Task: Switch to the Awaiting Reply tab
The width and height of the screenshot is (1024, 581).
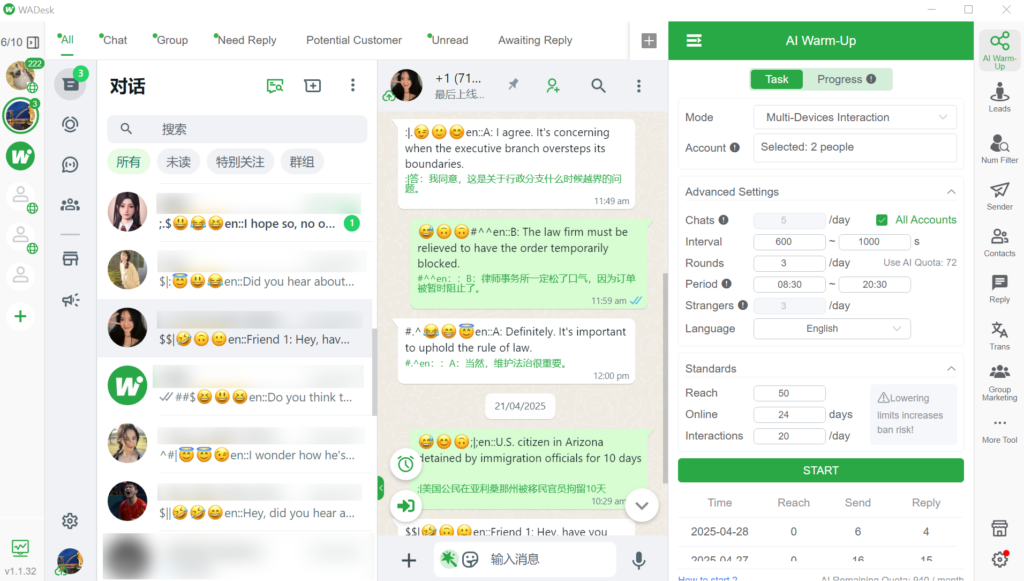Action: [x=535, y=40]
